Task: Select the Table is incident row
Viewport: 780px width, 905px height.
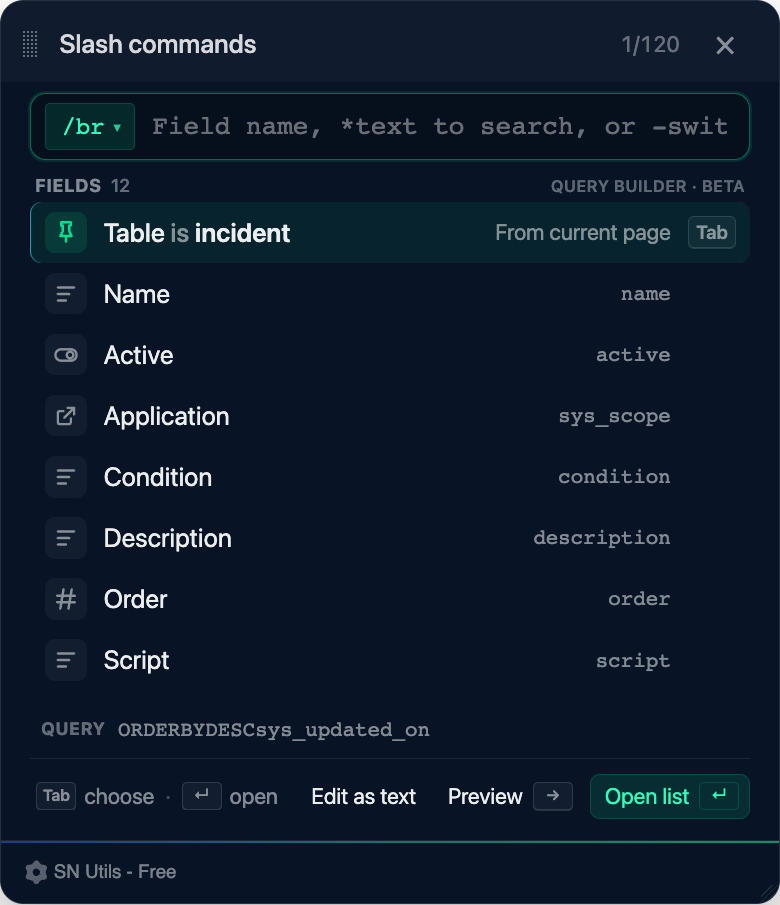Action: [x=390, y=233]
